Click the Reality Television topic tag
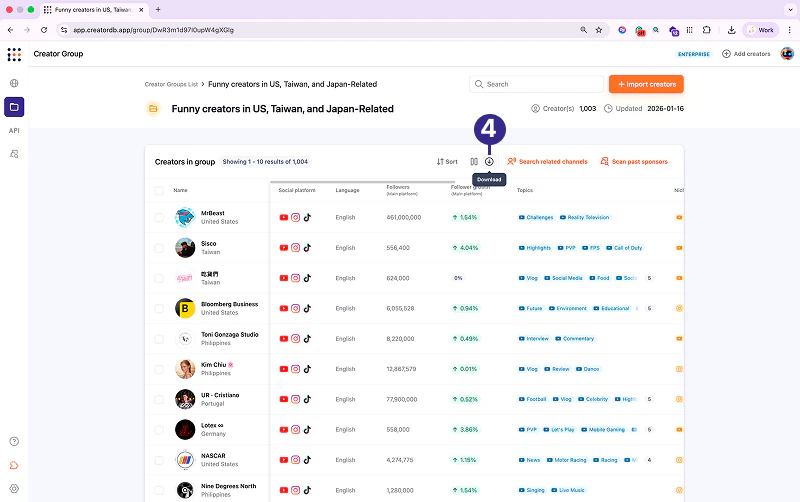 (584, 217)
